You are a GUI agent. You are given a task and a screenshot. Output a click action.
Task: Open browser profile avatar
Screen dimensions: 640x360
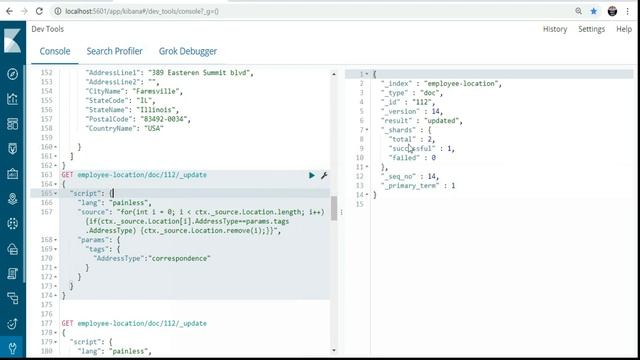612,11
